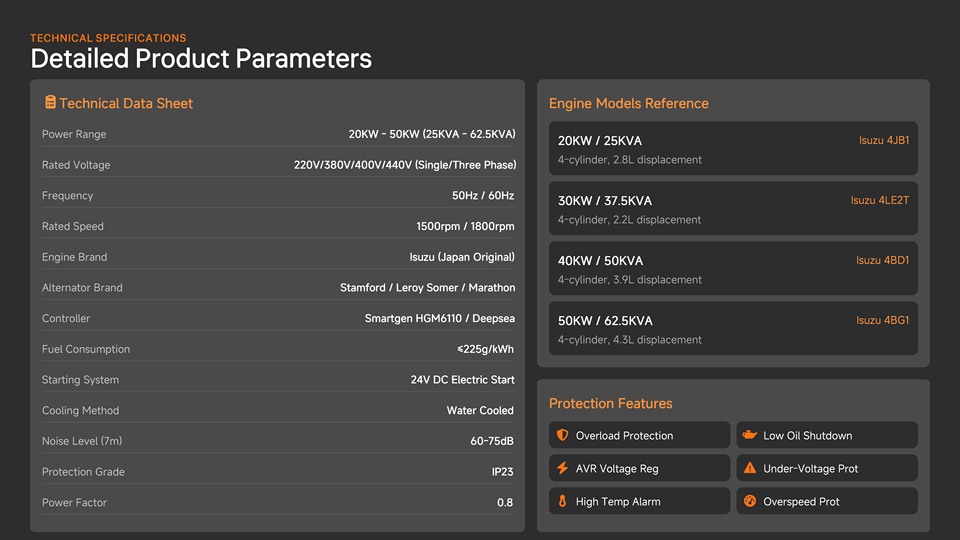Screen dimensions: 960x540
Task: Click the Isuzu 4LE2T model label
Action: [x=879, y=201]
